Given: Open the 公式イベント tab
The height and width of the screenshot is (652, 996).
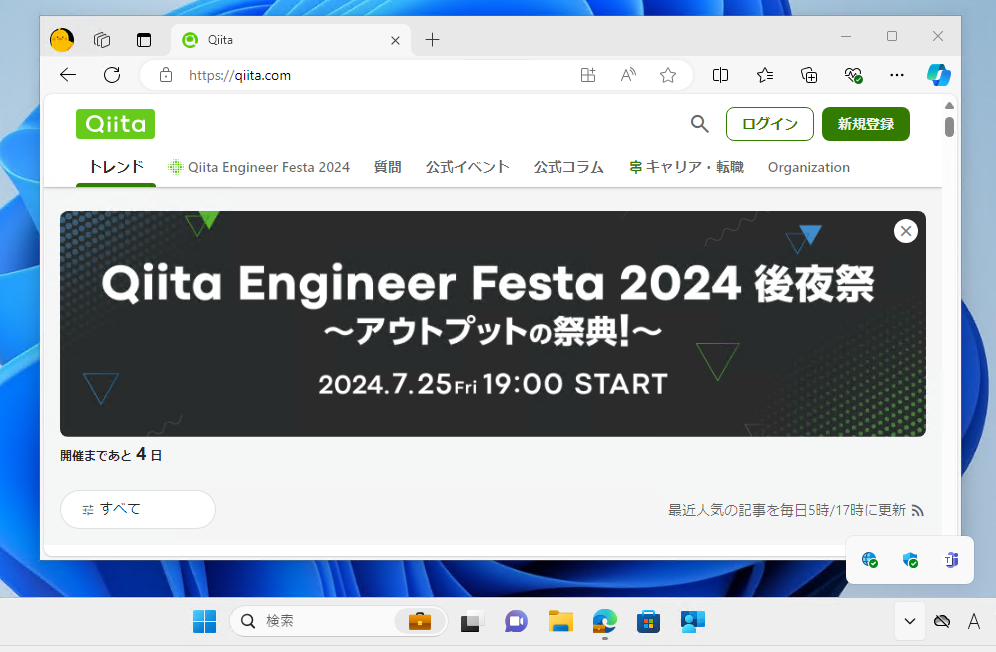Looking at the screenshot, I should tap(468, 167).
